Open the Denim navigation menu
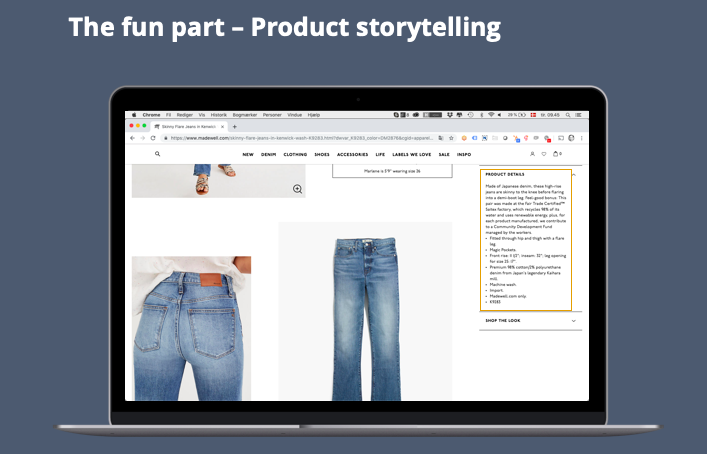This screenshot has width=707, height=454. coord(268,154)
